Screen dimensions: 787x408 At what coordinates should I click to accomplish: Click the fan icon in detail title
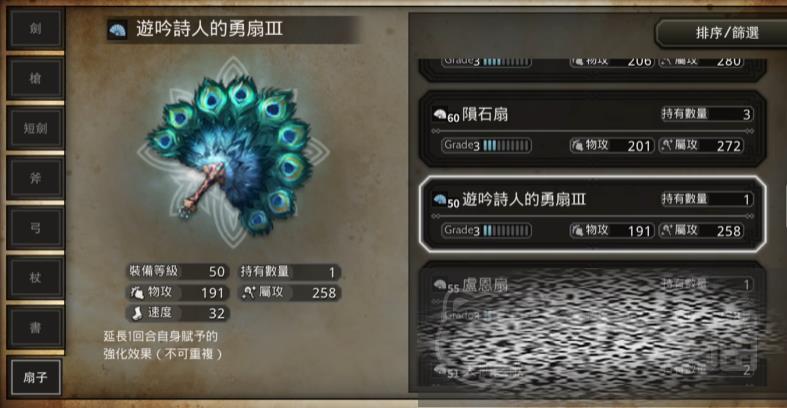(117, 30)
